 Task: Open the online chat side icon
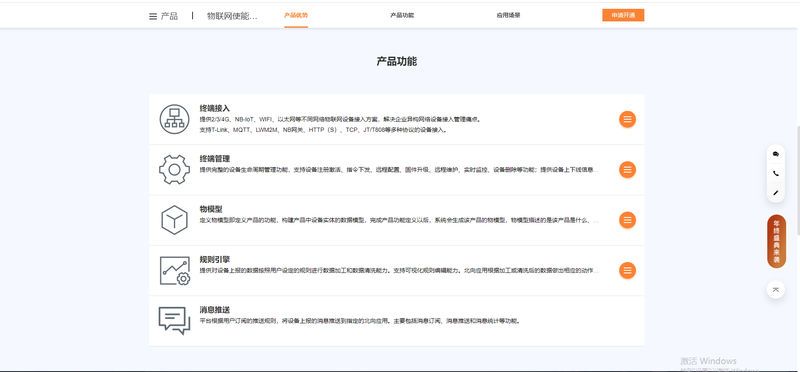click(x=776, y=154)
